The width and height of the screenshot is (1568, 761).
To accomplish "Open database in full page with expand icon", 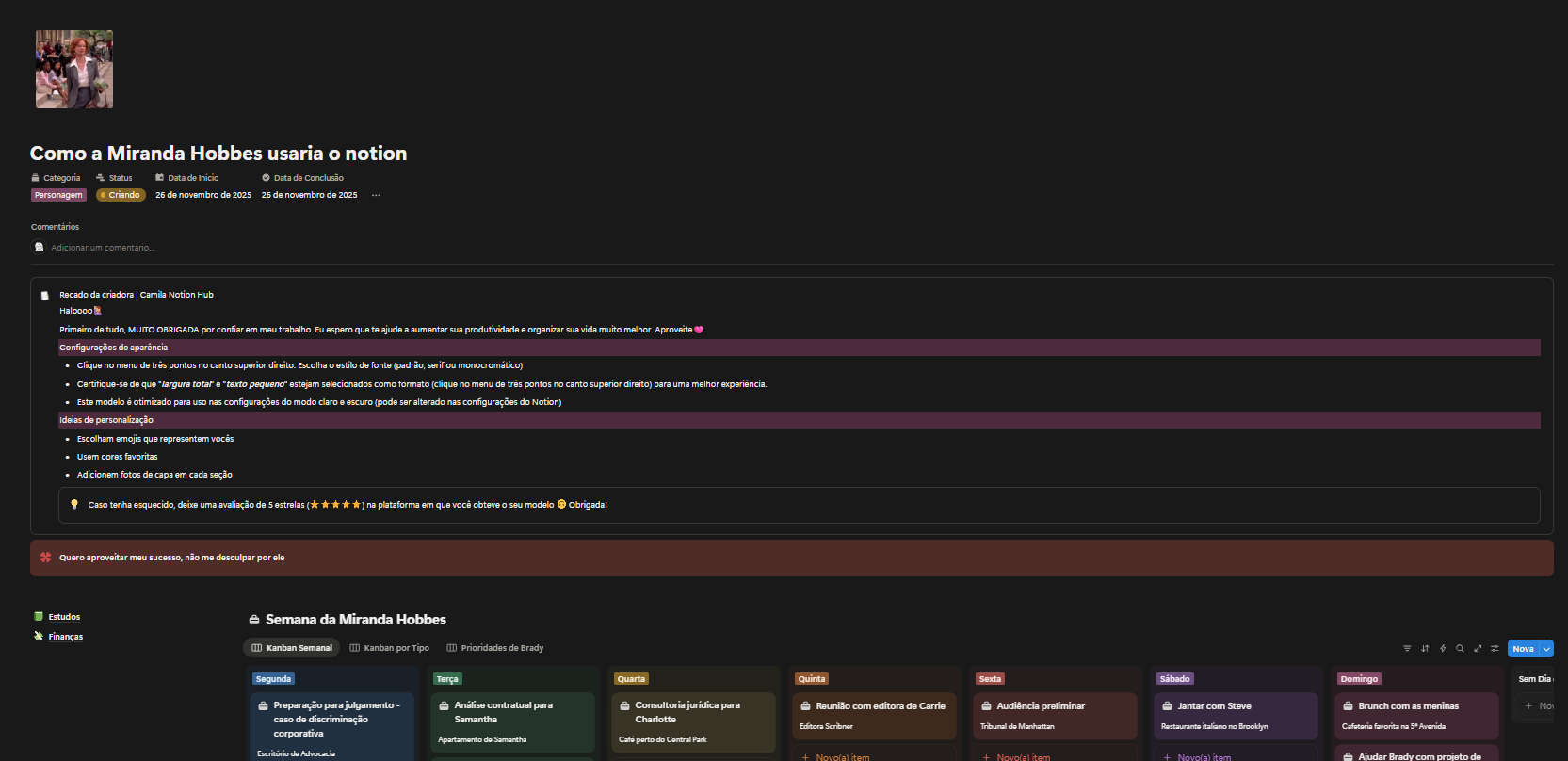I will (x=1478, y=649).
